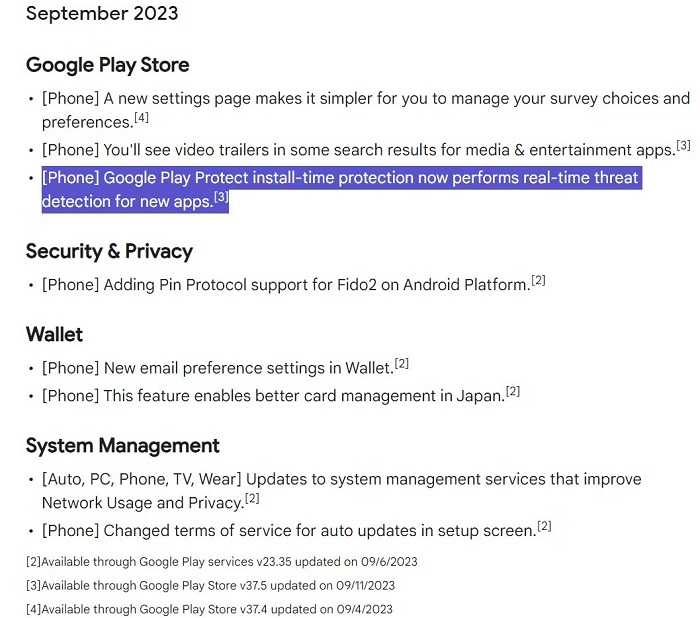
Task: Click footnote [3] after video trailers item
Action: 683,146
